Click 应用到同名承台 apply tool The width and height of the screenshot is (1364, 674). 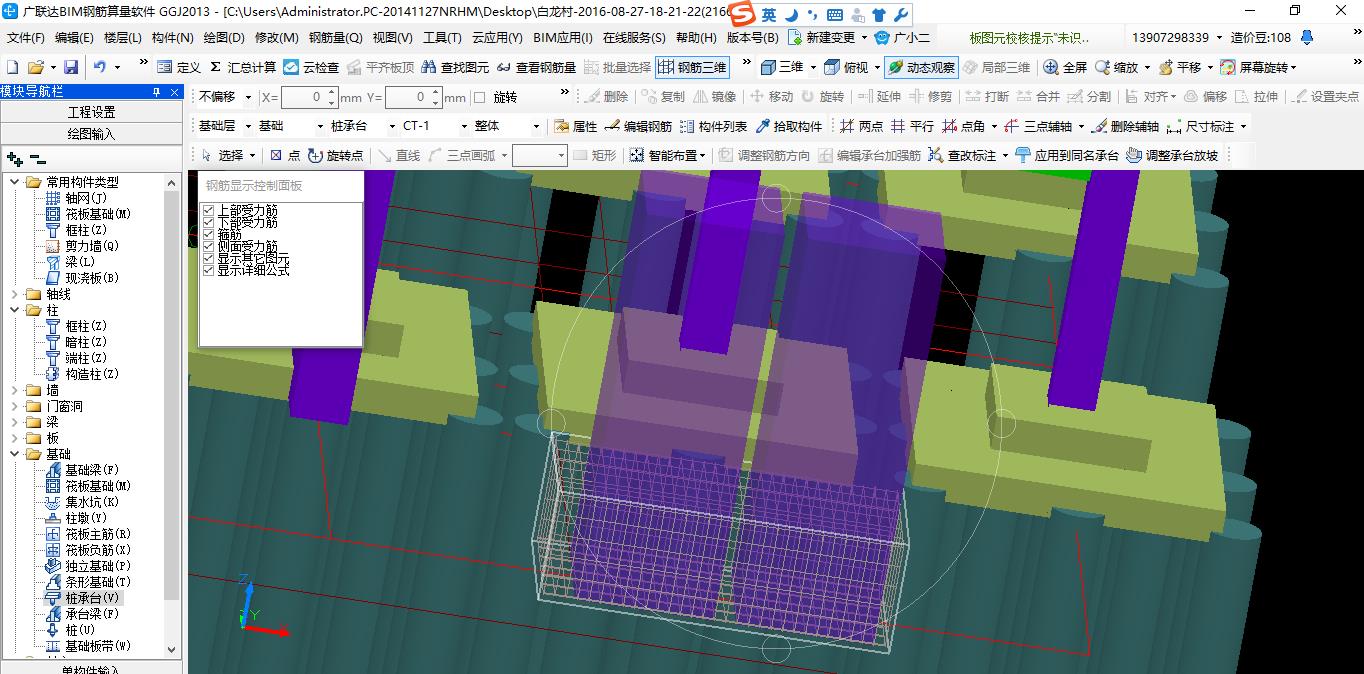click(x=1067, y=155)
